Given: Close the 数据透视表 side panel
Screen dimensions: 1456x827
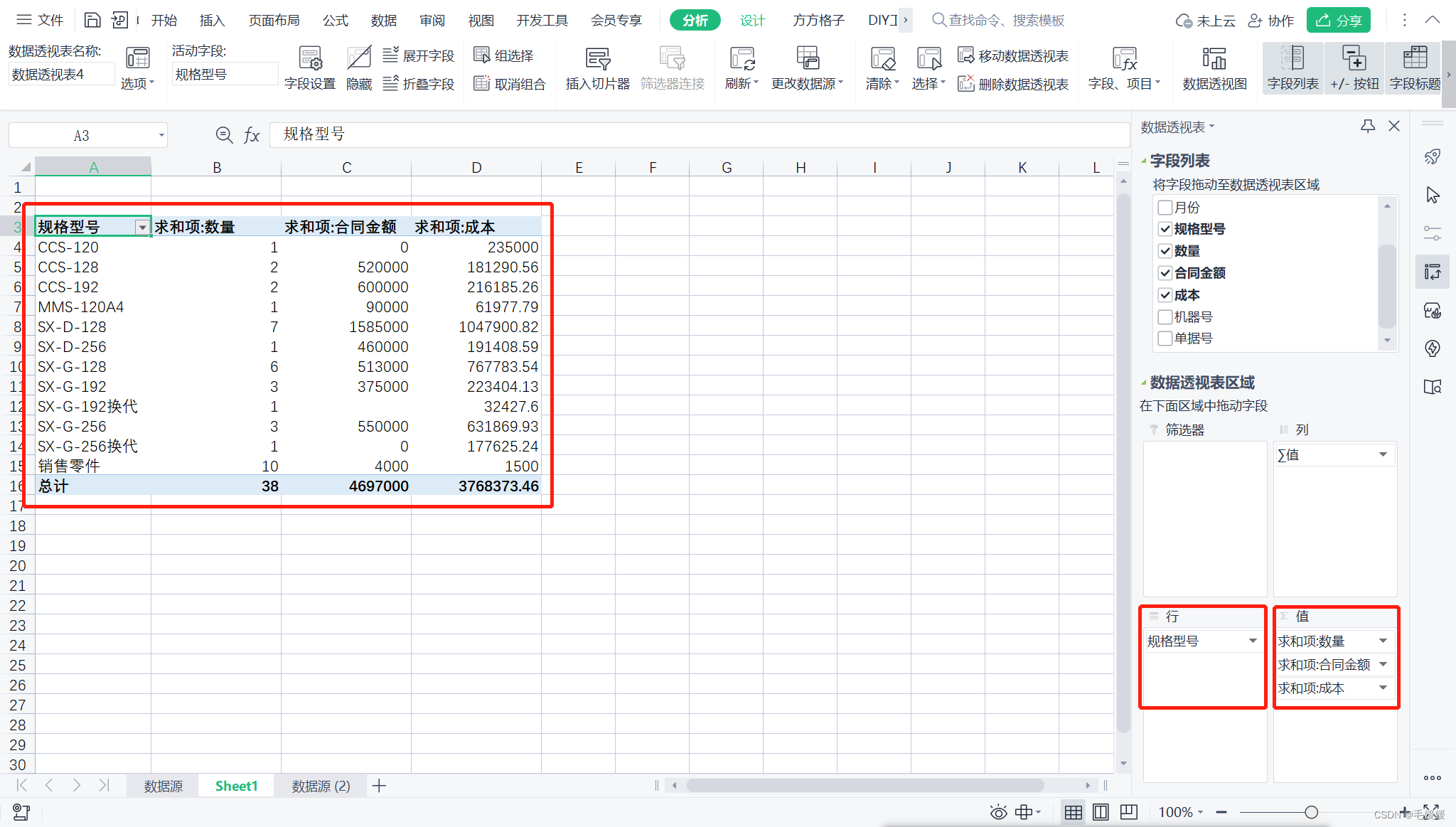Looking at the screenshot, I should pos(1394,126).
